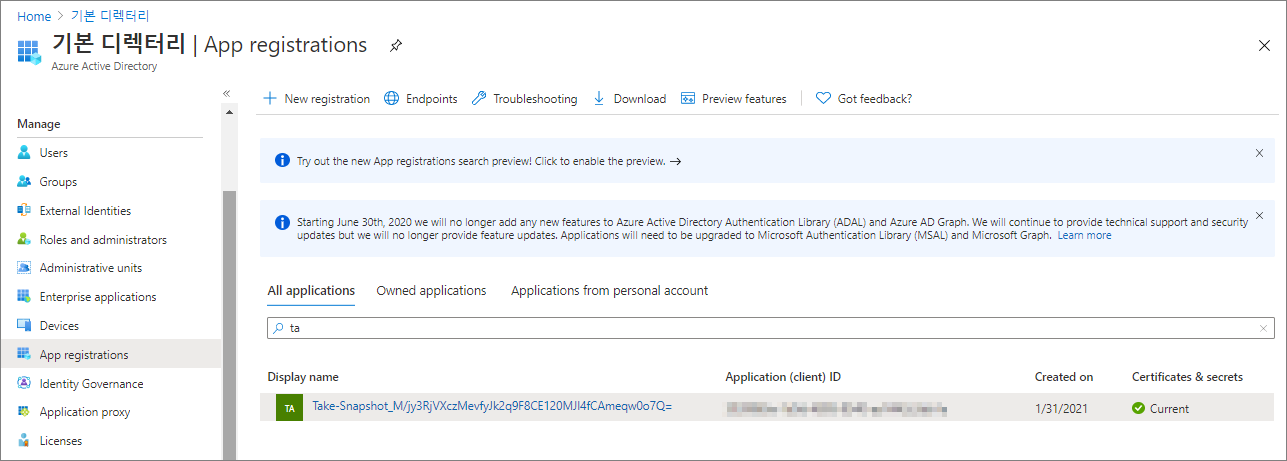Click the sidebar scroll up arrow
Image resolution: width=1287 pixels, height=461 pixels.
click(230, 111)
